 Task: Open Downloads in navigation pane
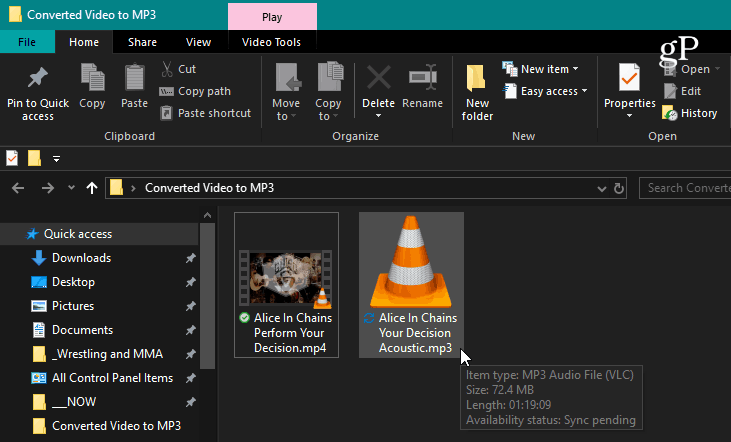click(82, 258)
